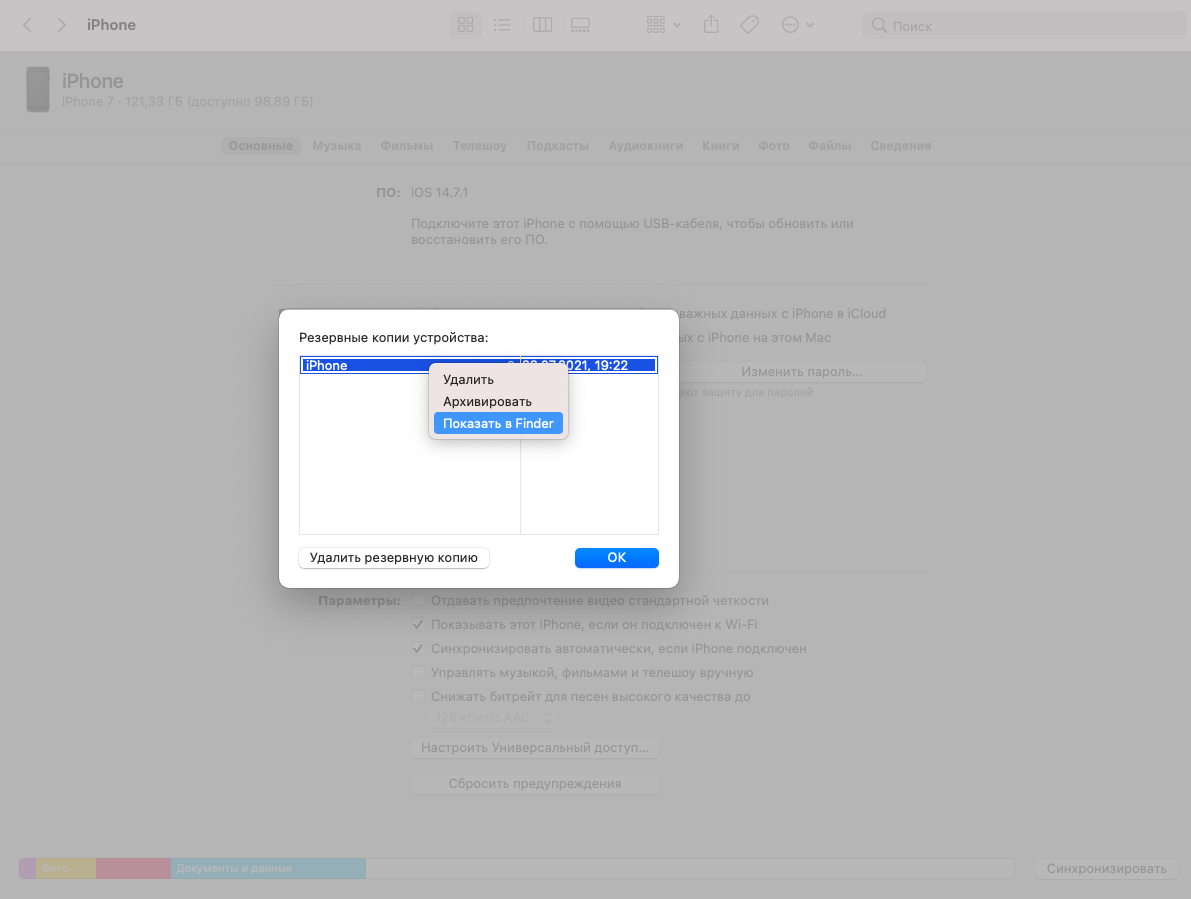
Task: Open the Файлы tab
Action: [829, 146]
